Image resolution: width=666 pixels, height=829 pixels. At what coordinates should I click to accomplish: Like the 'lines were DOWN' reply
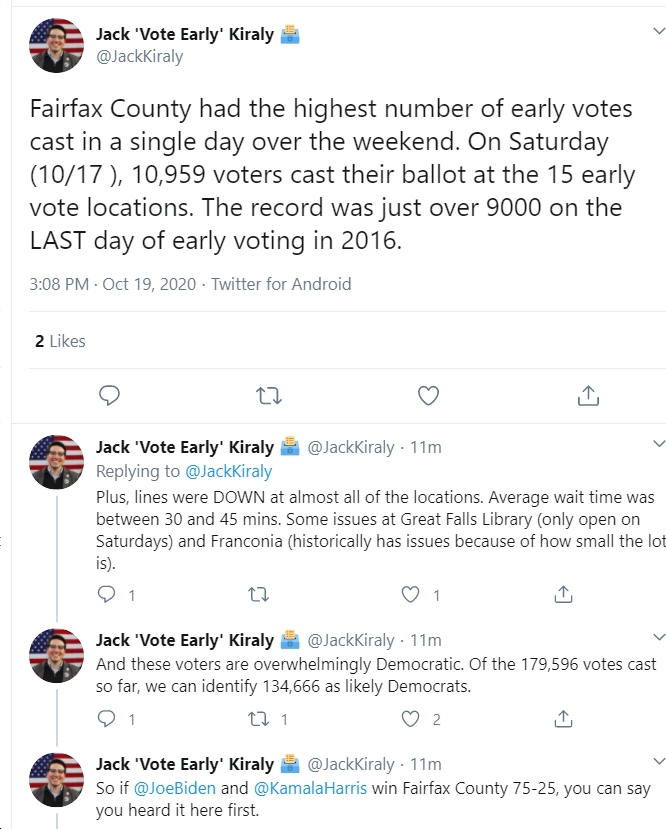click(411, 595)
